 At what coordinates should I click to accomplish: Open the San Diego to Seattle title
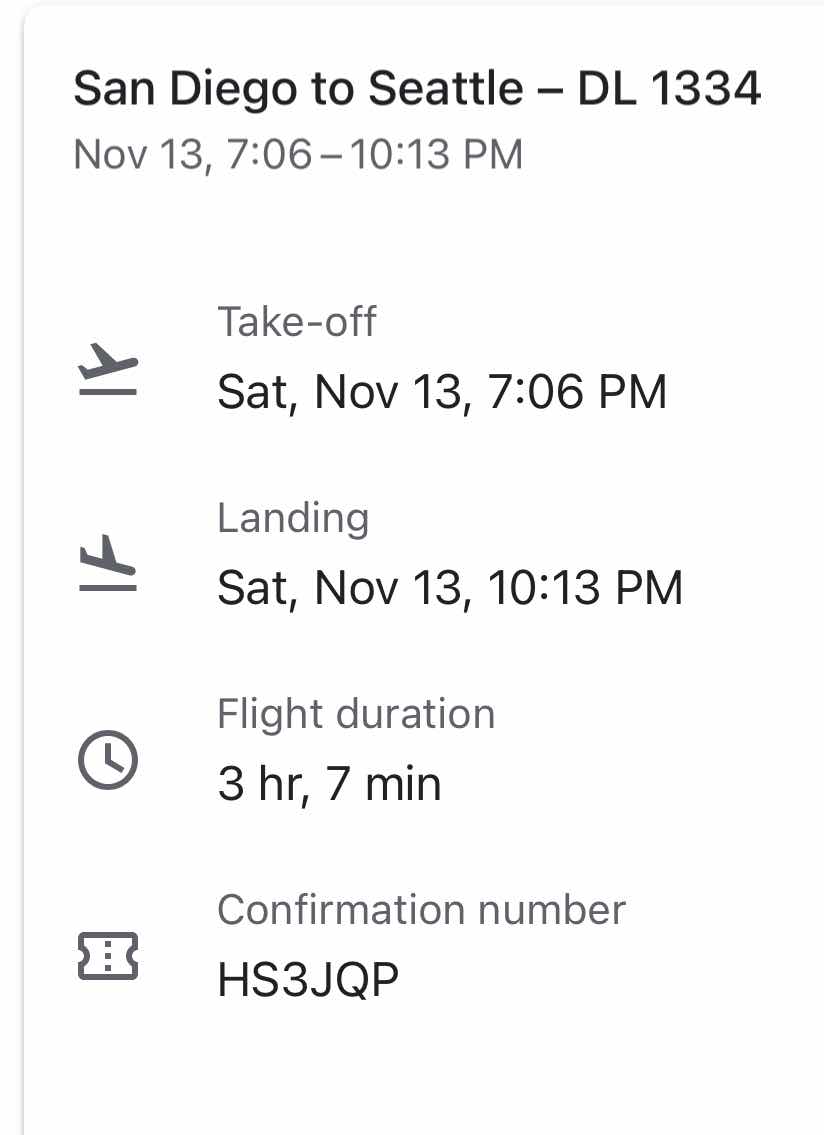point(417,90)
